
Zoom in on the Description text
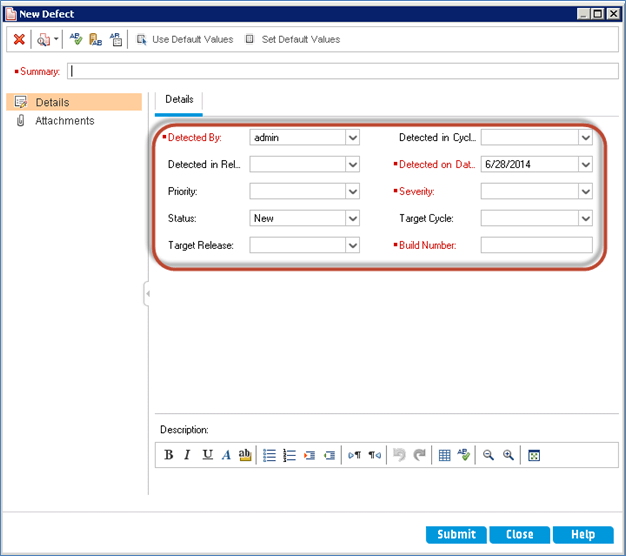(x=508, y=455)
